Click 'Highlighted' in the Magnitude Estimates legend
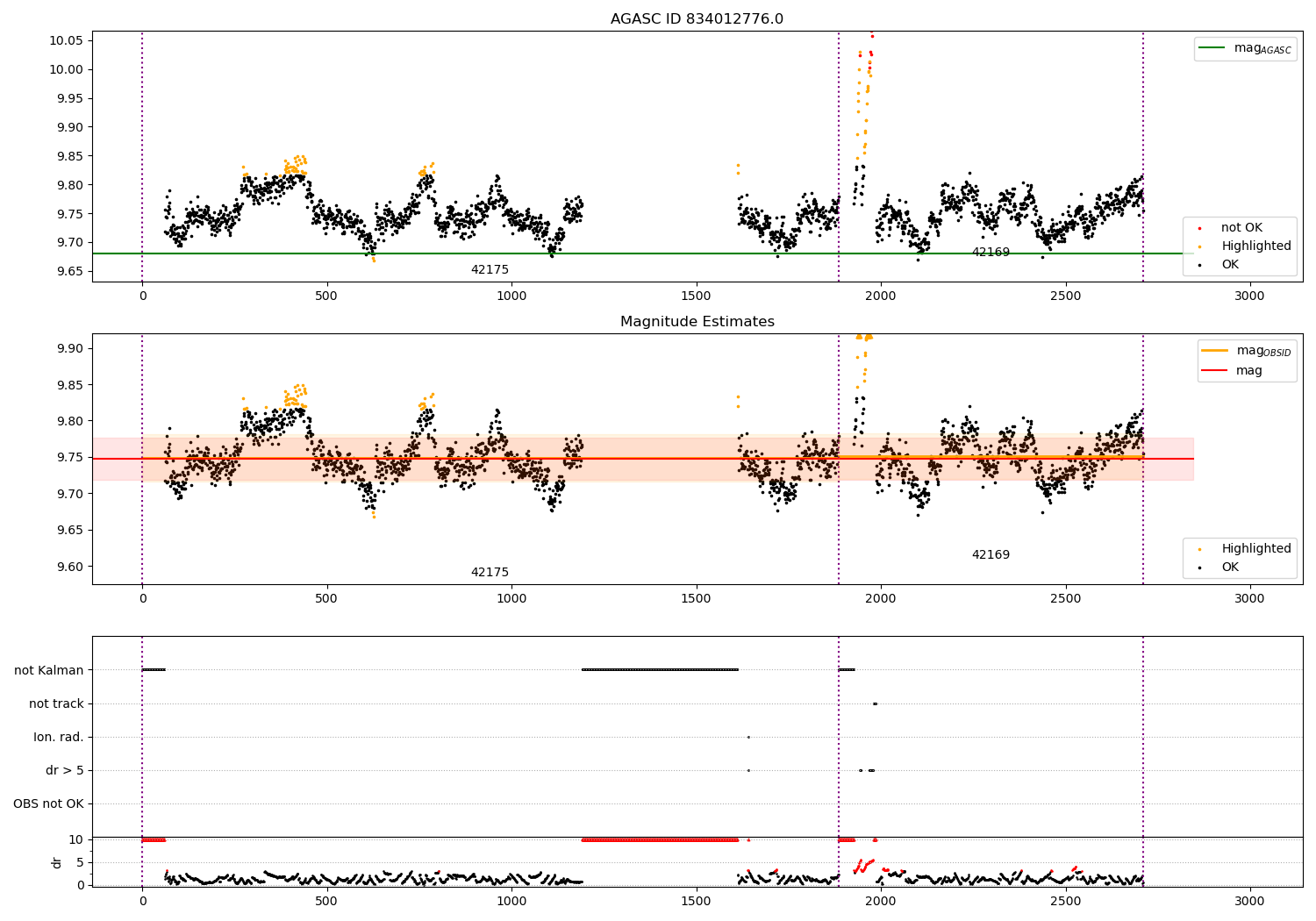The height and width of the screenshot is (921, 1316). [1256, 549]
